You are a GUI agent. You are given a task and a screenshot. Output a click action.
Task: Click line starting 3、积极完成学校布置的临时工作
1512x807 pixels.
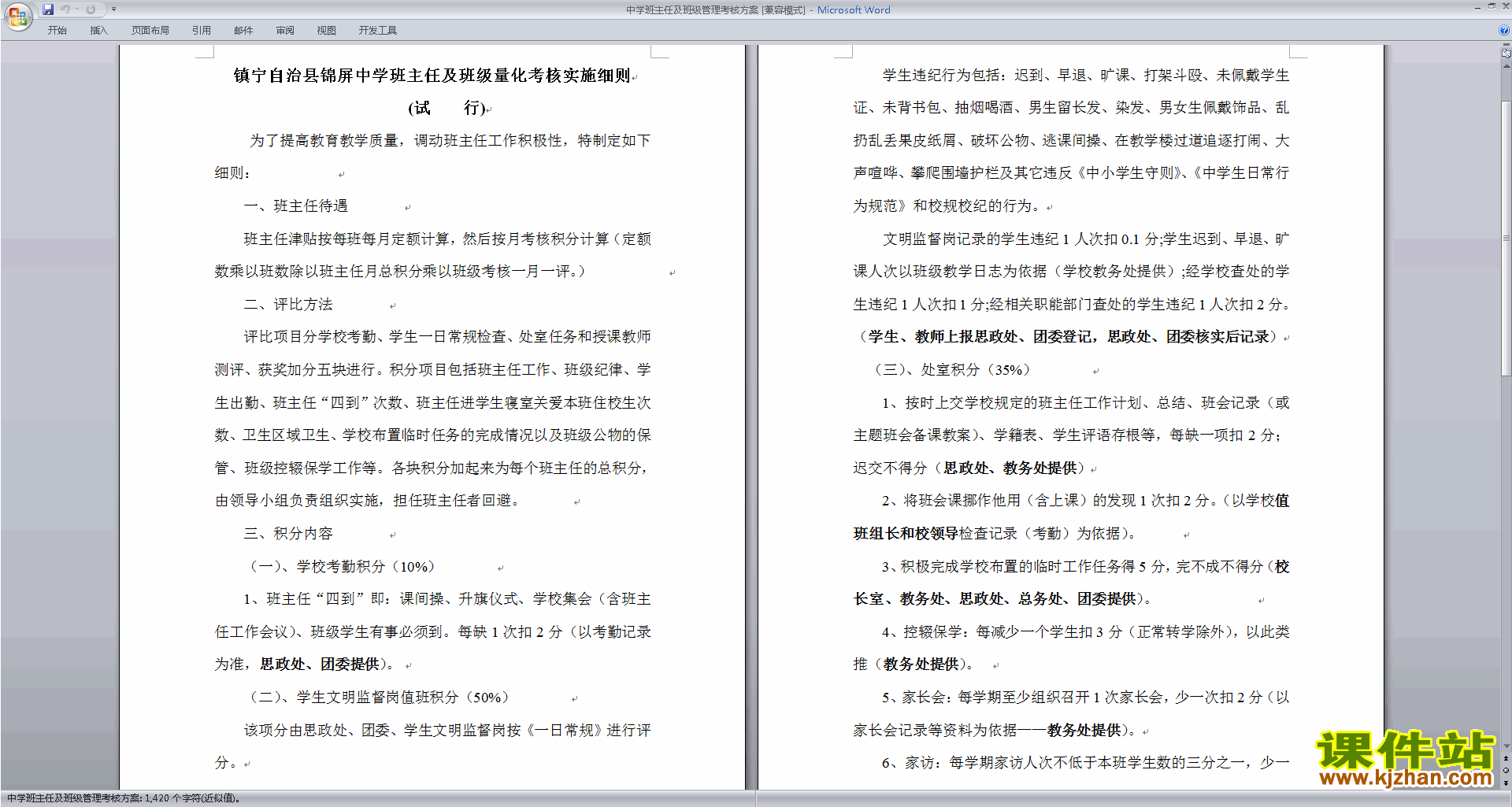coord(1086,567)
